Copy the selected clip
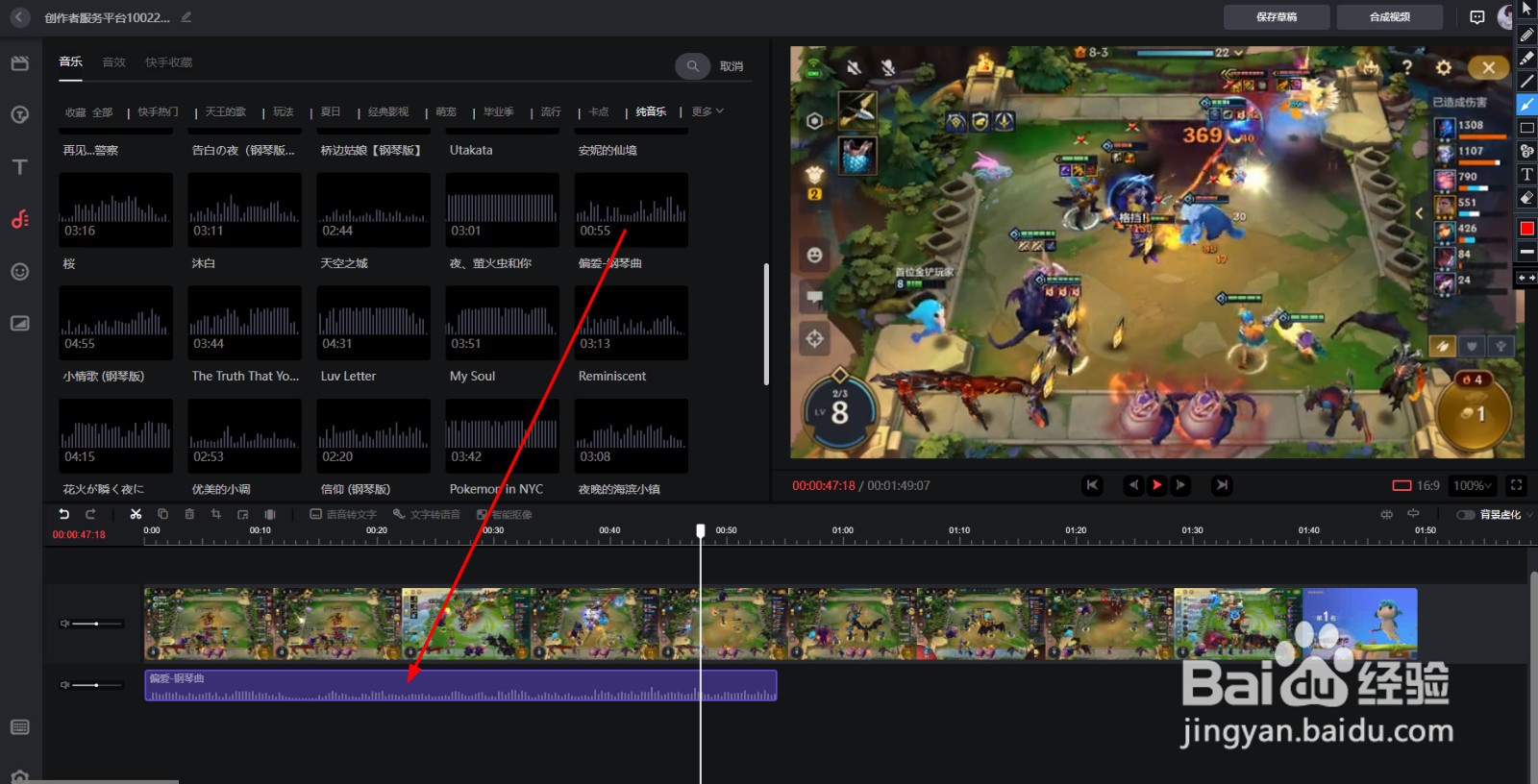 click(162, 514)
